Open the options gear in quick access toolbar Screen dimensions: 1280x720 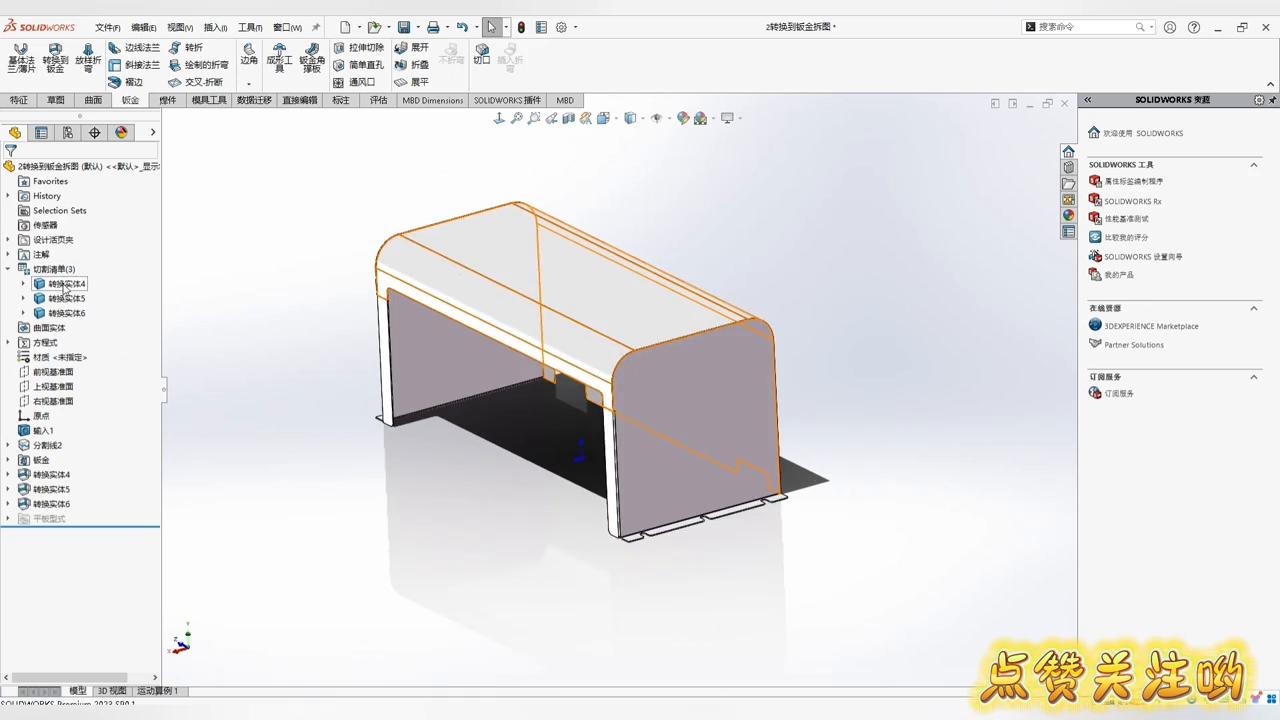coord(561,27)
